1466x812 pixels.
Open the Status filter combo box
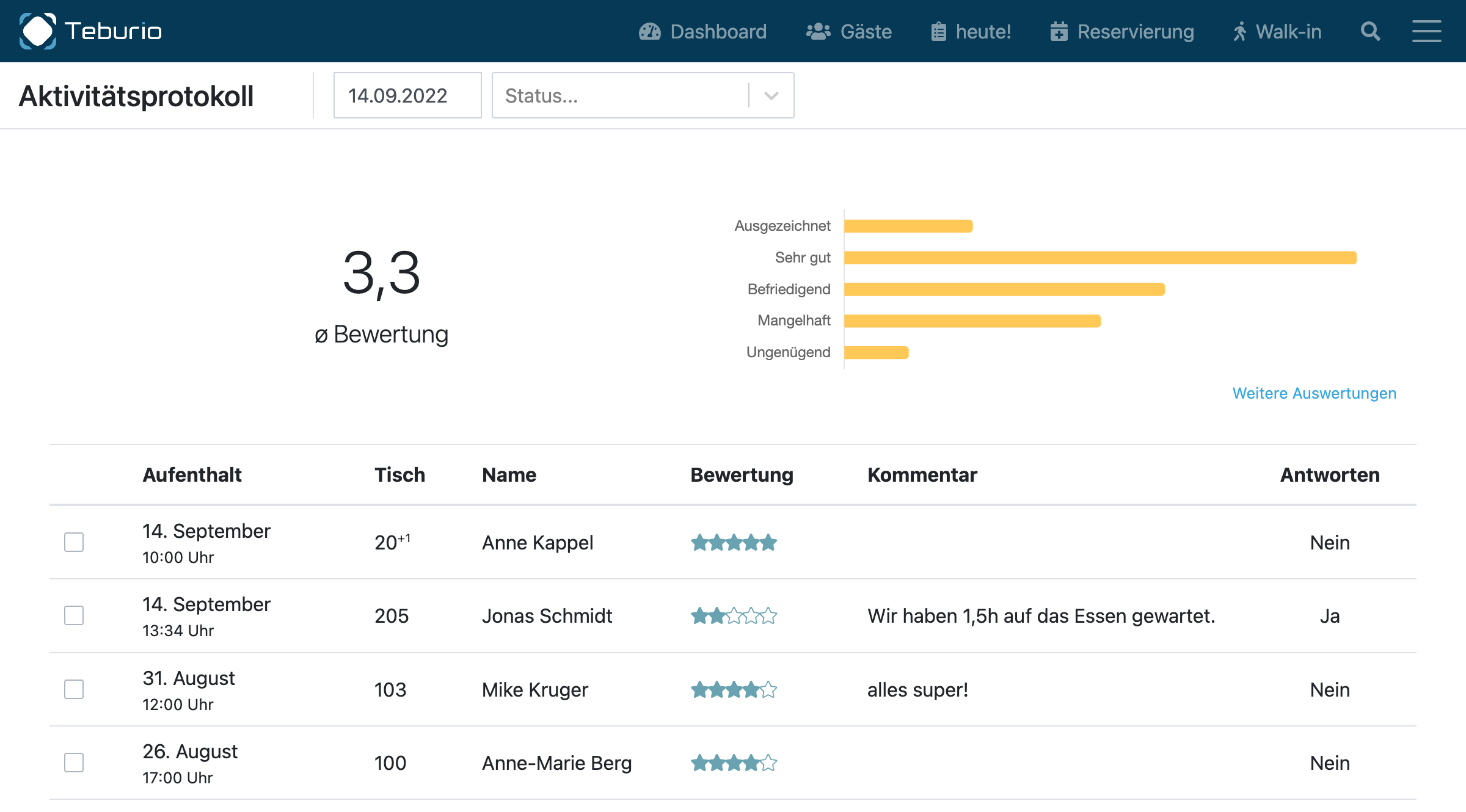pyautogui.click(x=620, y=96)
